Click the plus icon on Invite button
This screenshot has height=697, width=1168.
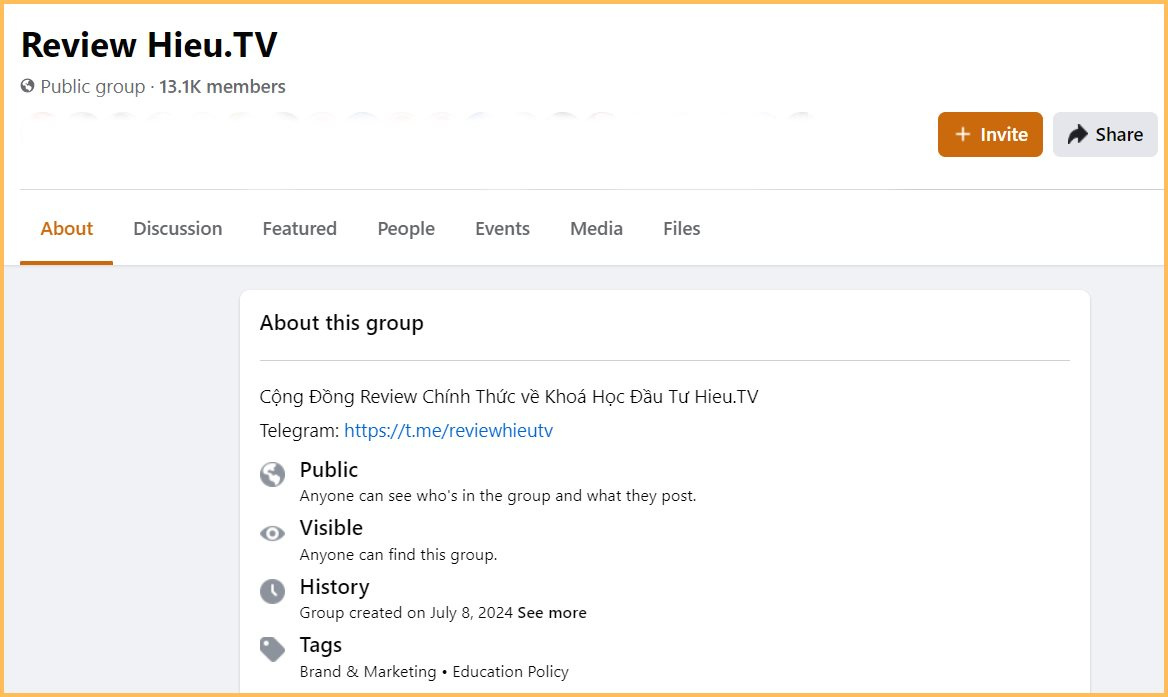point(962,134)
